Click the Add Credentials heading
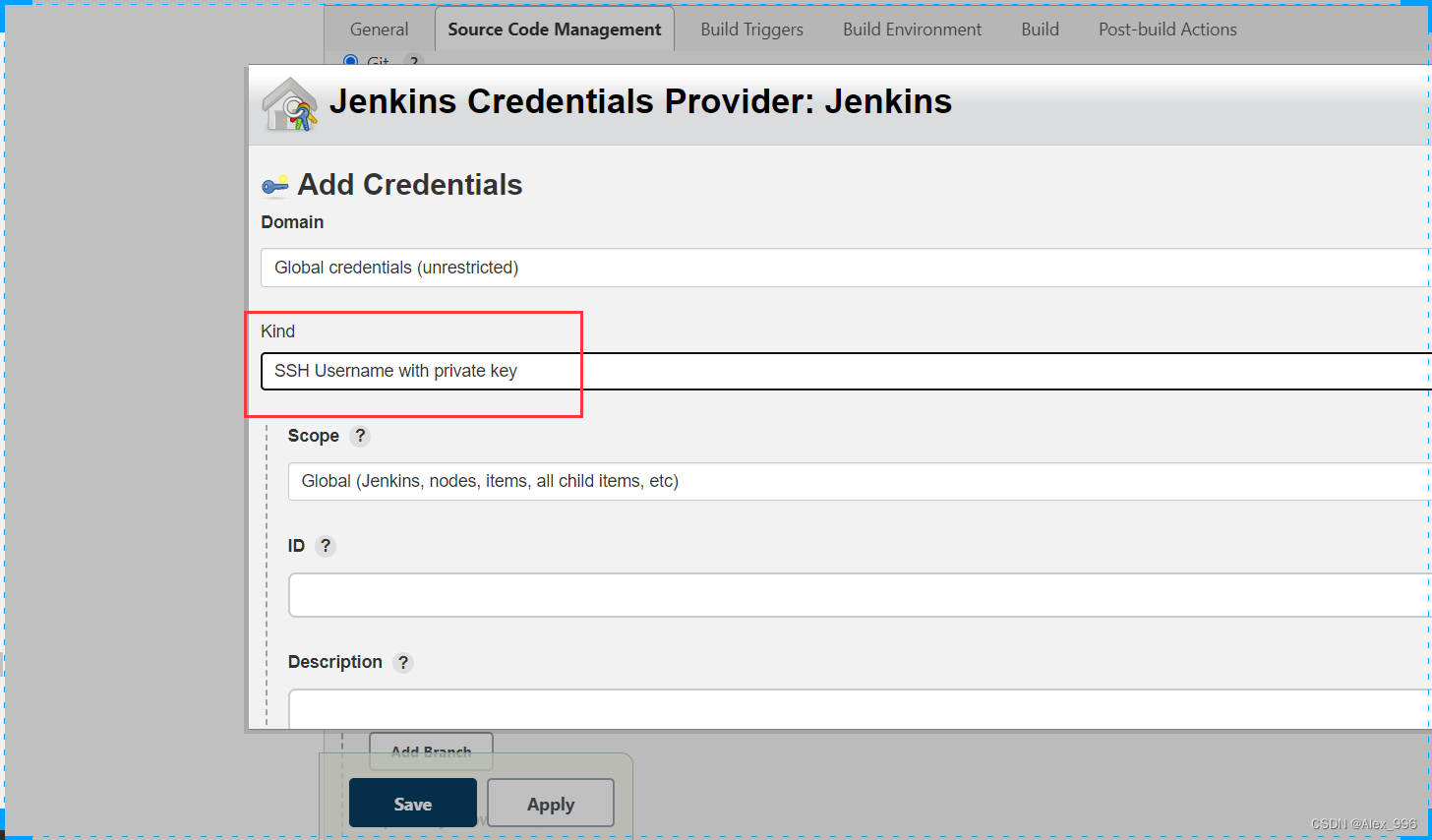Viewport: 1432px width, 840px height. [410, 185]
